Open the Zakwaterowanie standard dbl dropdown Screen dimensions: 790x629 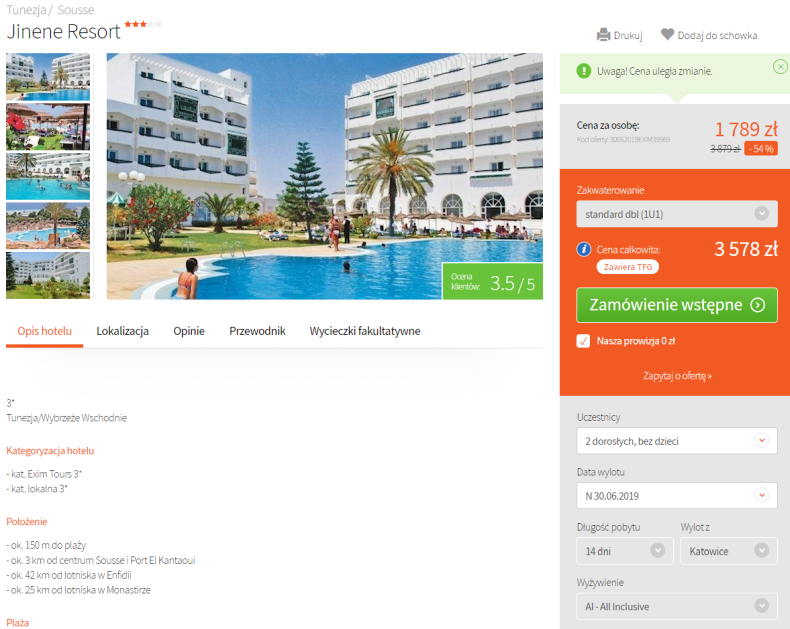pos(677,214)
